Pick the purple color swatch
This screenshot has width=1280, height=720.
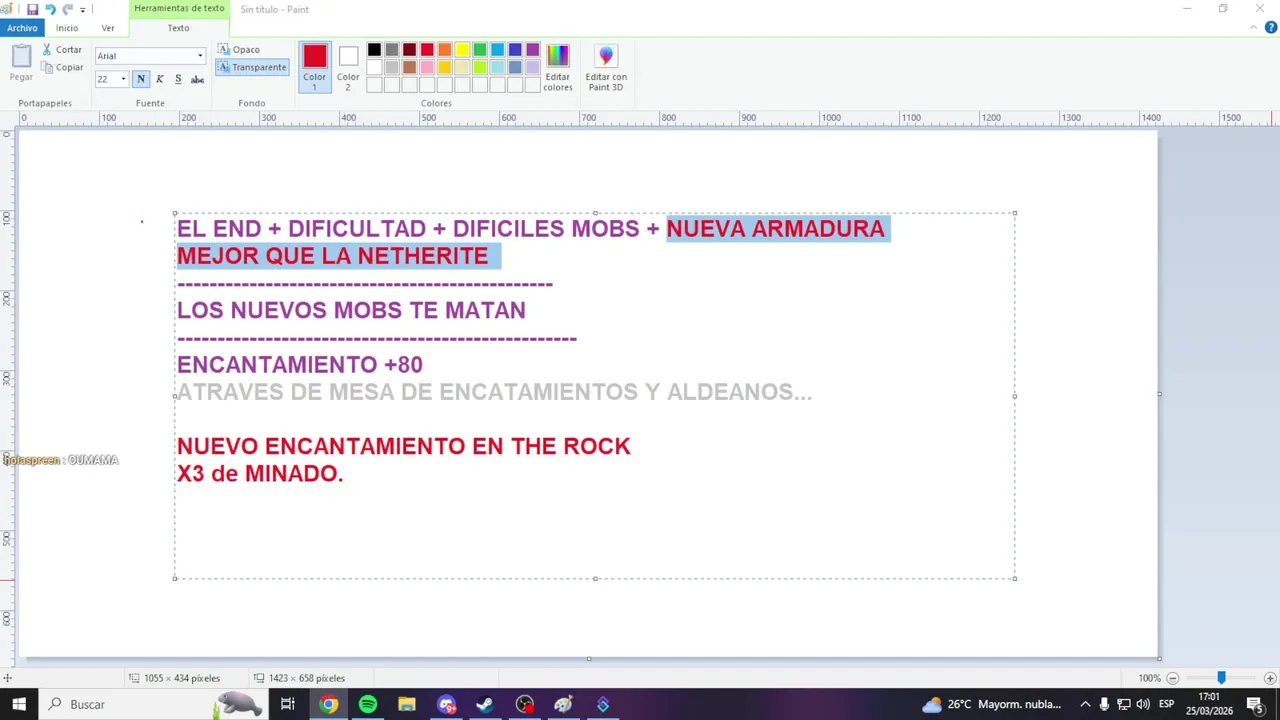(533, 50)
